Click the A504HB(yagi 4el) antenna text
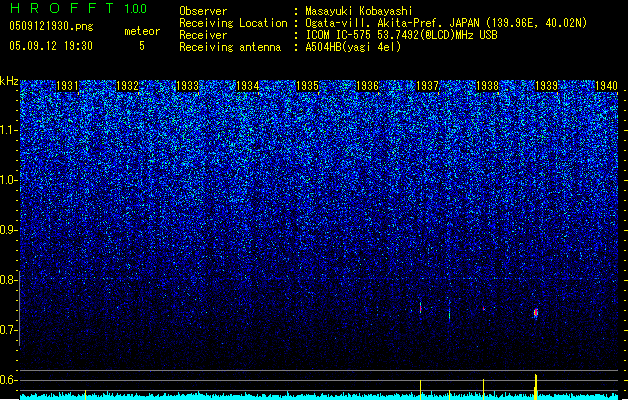 point(353,47)
